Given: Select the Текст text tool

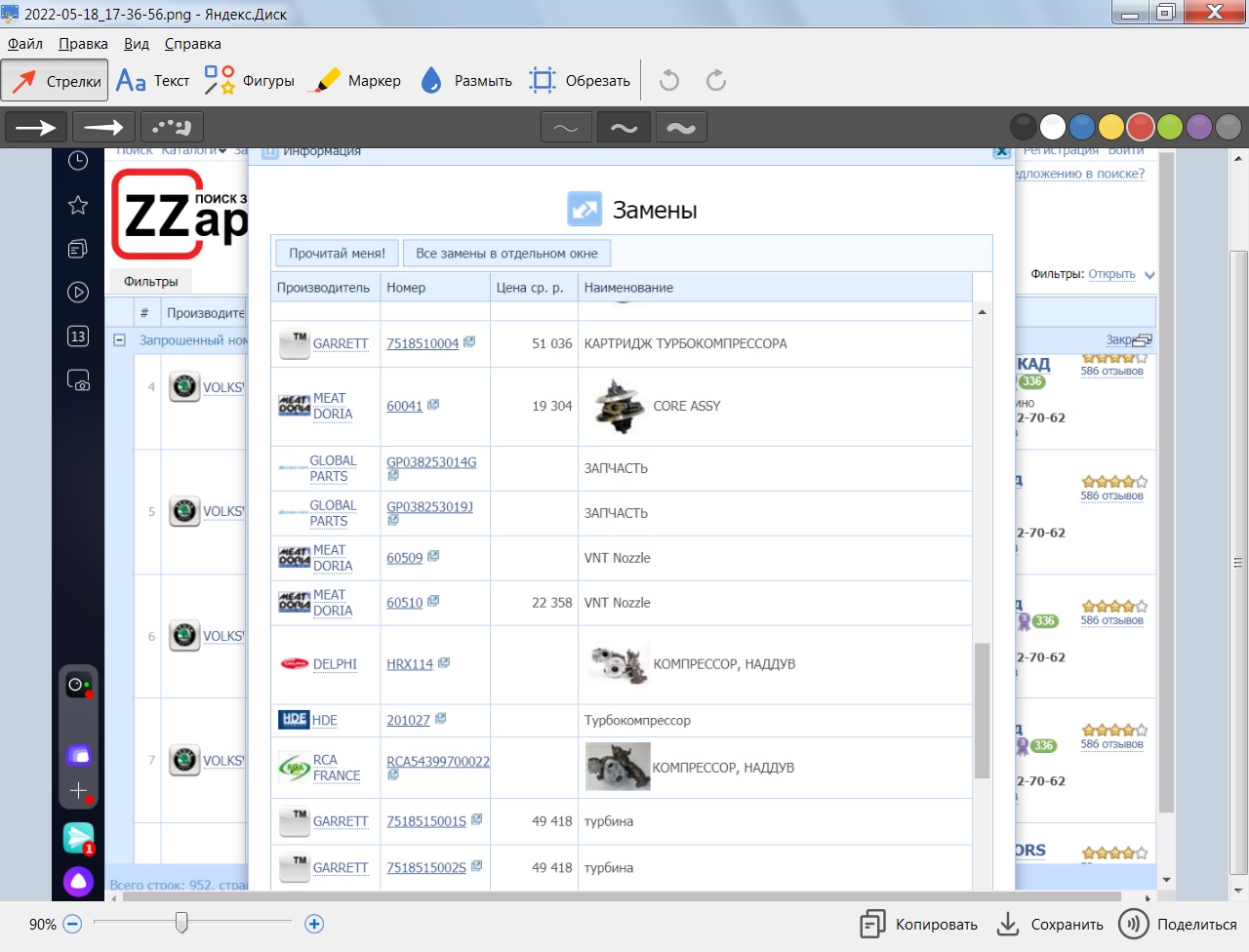Looking at the screenshot, I should click(x=153, y=81).
